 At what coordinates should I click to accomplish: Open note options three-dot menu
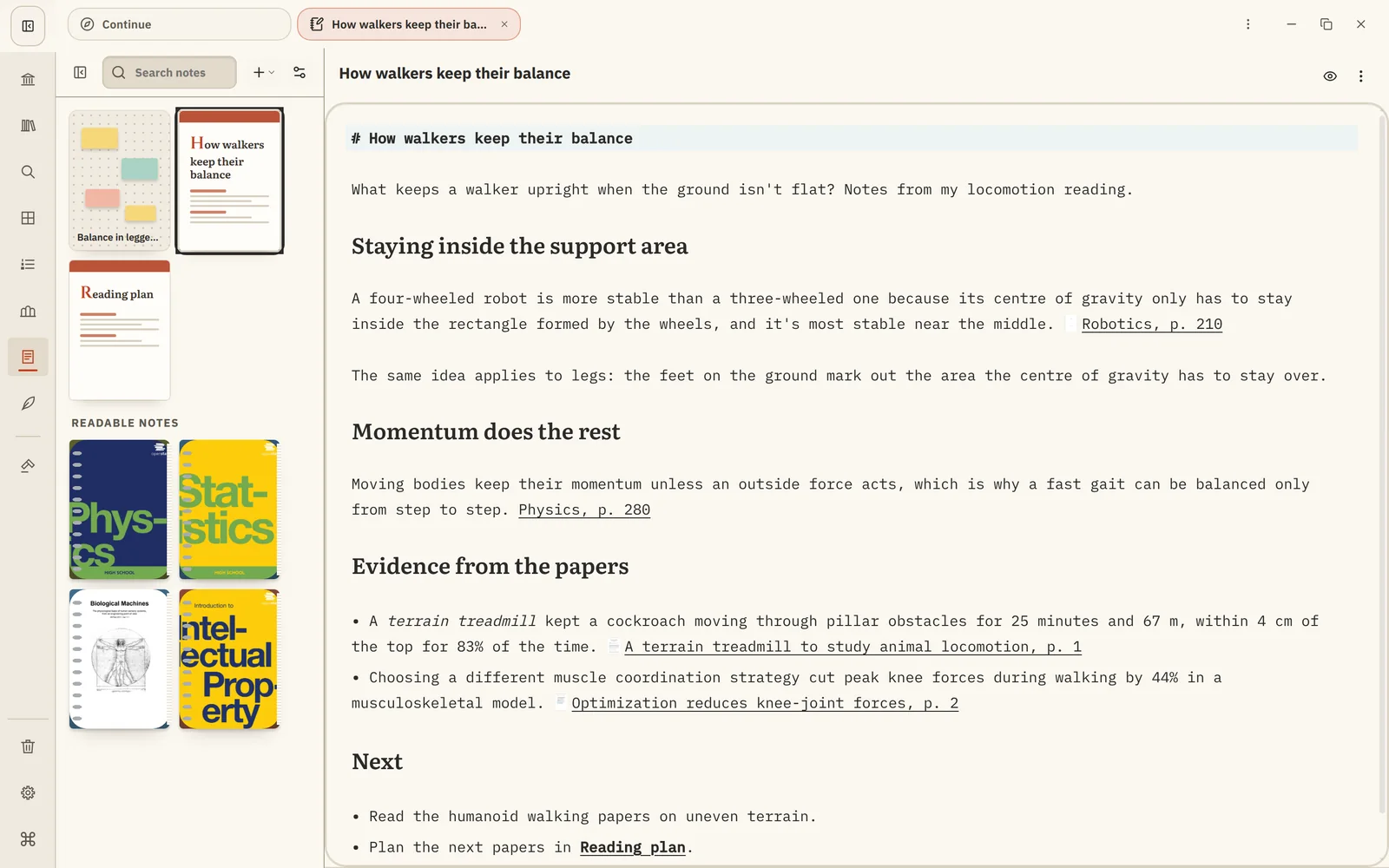coord(1360,76)
